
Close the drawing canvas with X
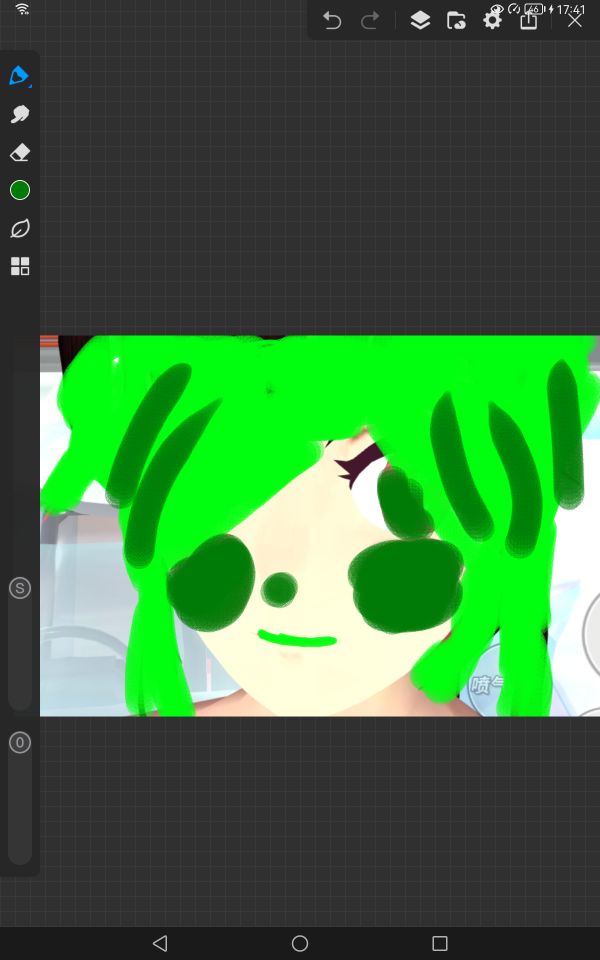click(574, 21)
